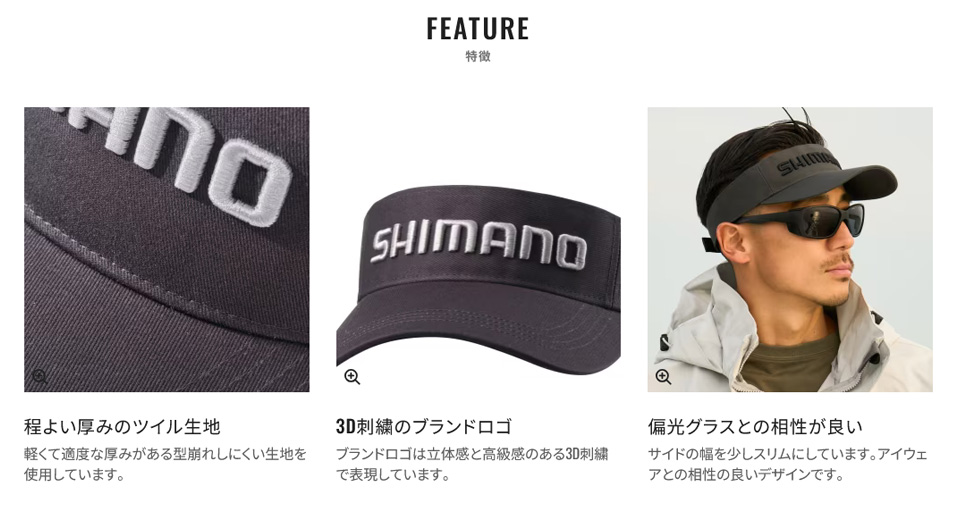Click the description starting サイドの幅を少しスリム
957x519 pixels.
(787, 464)
